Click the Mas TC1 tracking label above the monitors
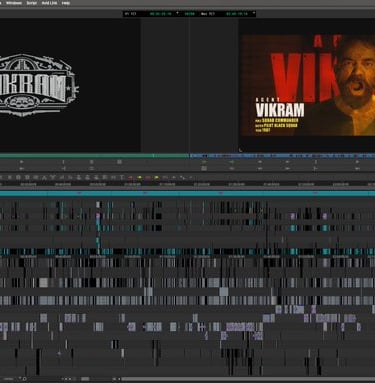375x383 pixels. click(207, 14)
